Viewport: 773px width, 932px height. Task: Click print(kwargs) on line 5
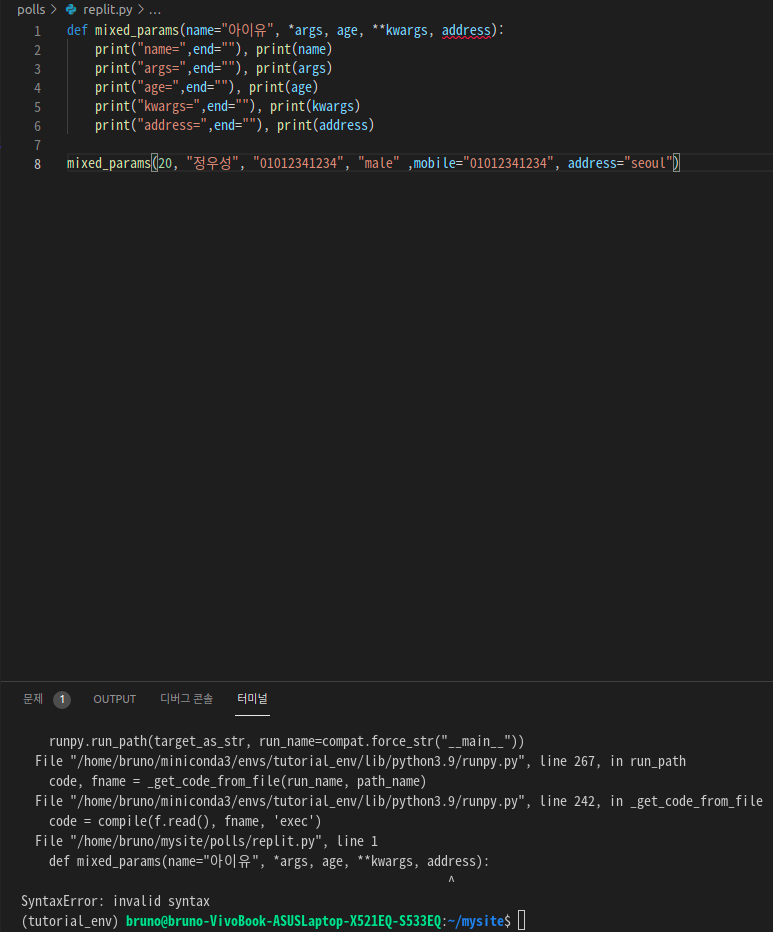pyautogui.click(x=315, y=106)
